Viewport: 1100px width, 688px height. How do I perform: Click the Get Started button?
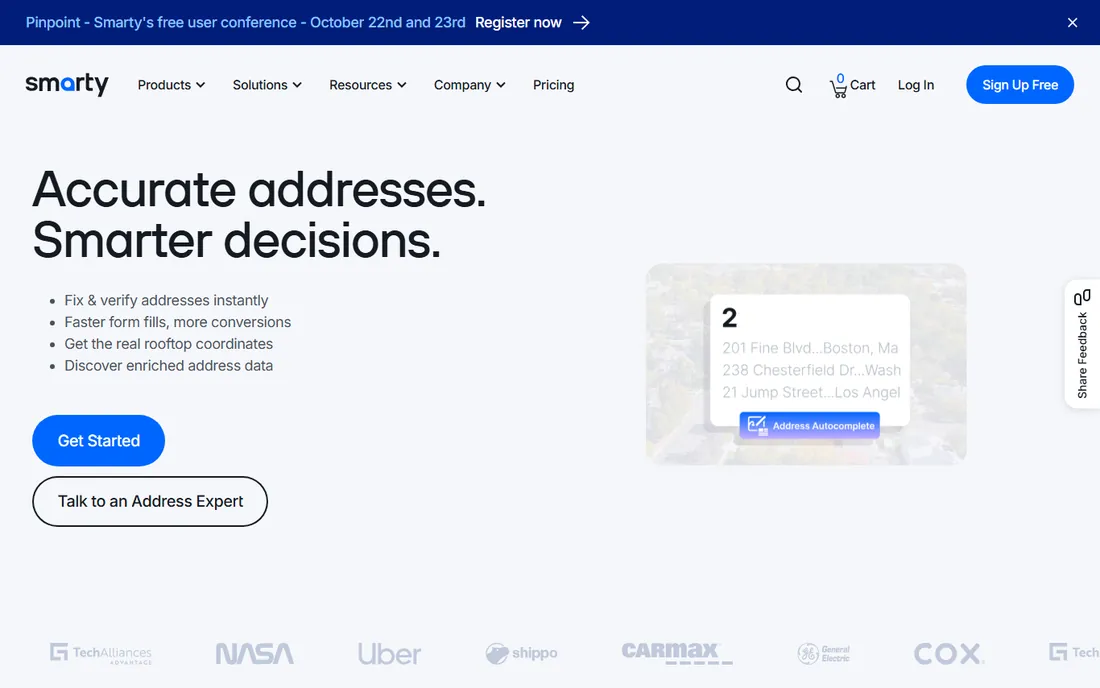(98, 440)
